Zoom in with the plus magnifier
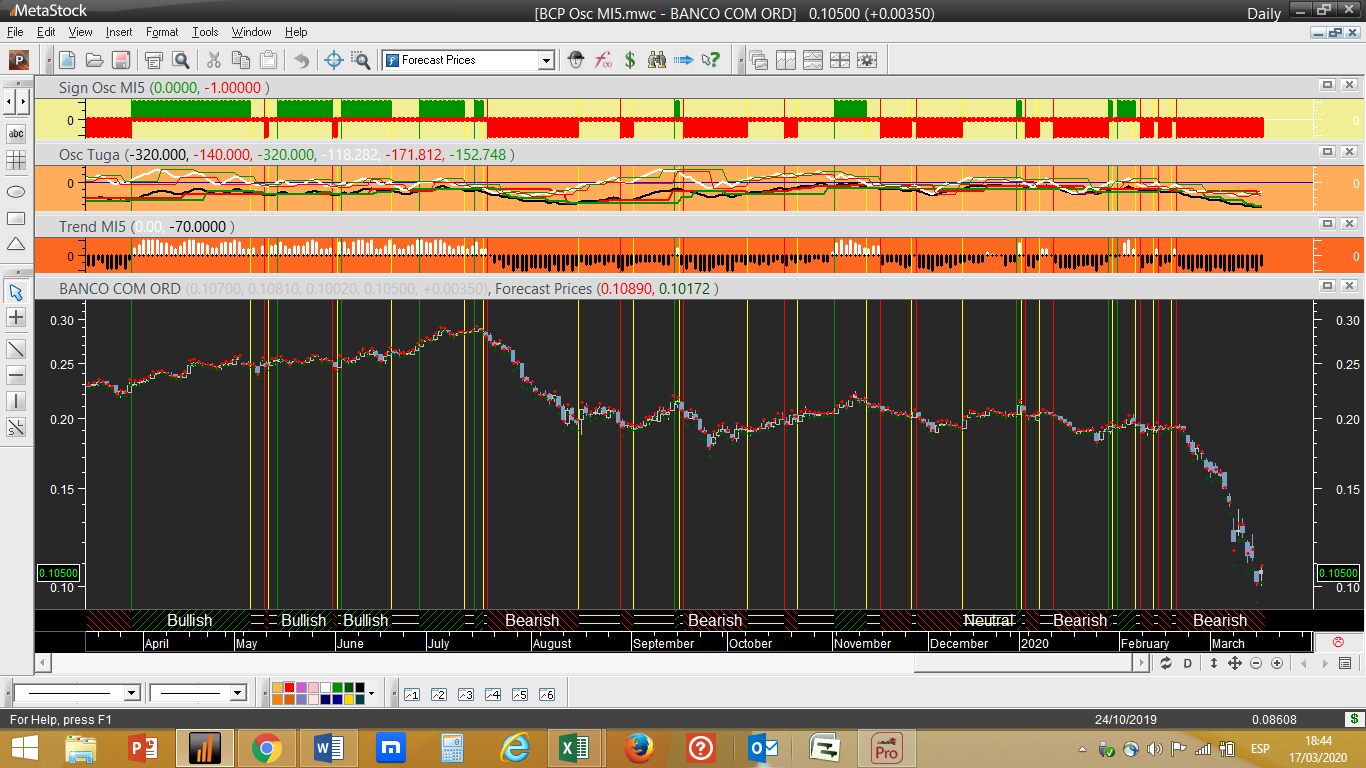The width and height of the screenshot is (1366, 768). (x=1277, y=663)
